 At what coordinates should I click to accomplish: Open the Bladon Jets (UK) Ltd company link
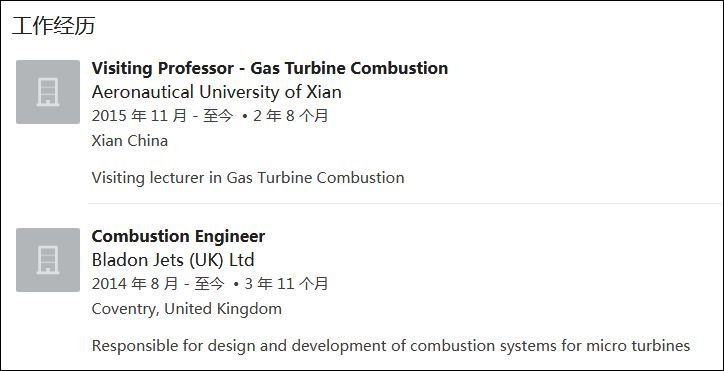173,260
